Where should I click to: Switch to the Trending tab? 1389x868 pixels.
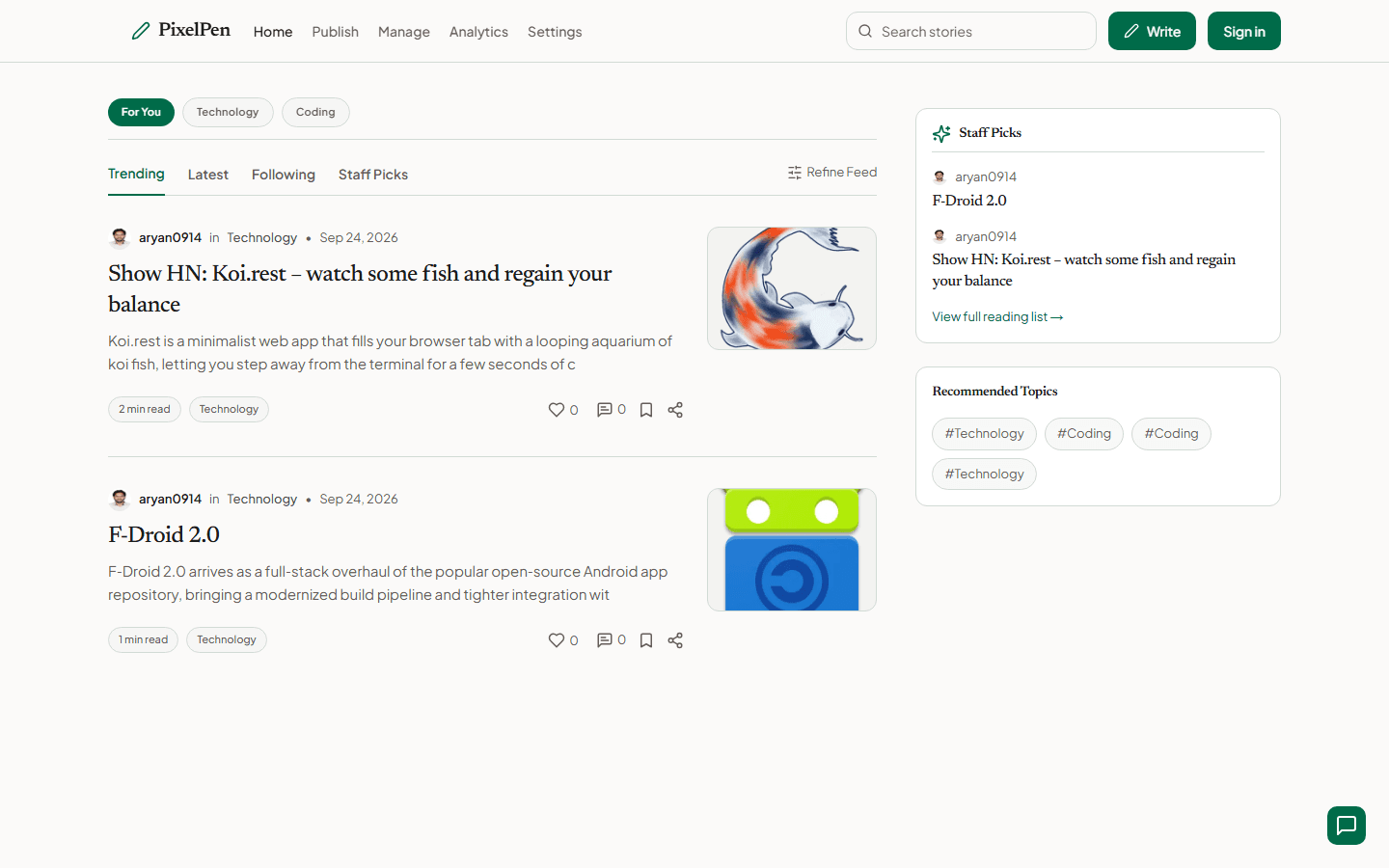pos(136,175)
